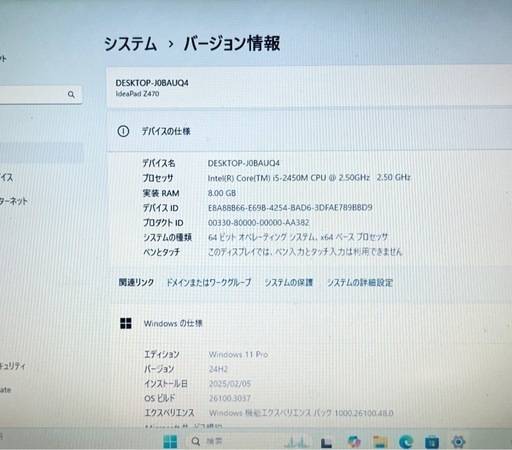
Task: Click the search magnifier in settings sidebar
Action: click(71, 95)
